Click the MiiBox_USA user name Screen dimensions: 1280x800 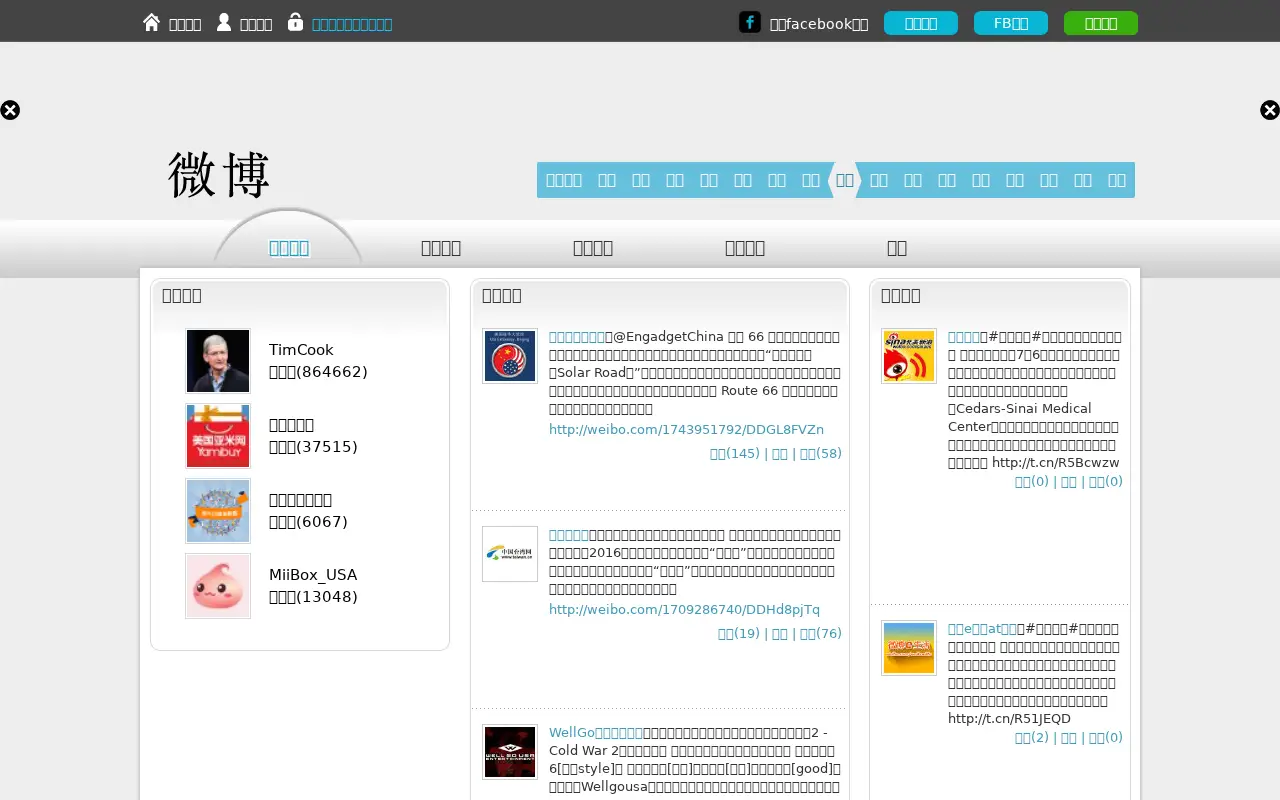point(313,575)
